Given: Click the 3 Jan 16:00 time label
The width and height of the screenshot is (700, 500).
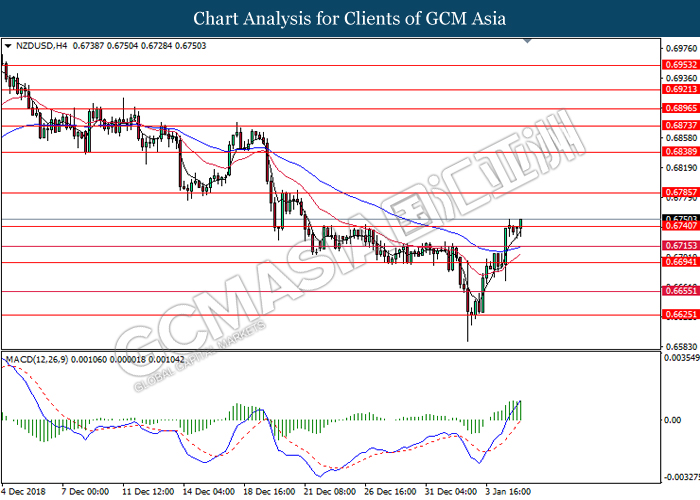Looking at the screenshot, I should point(508,492).
